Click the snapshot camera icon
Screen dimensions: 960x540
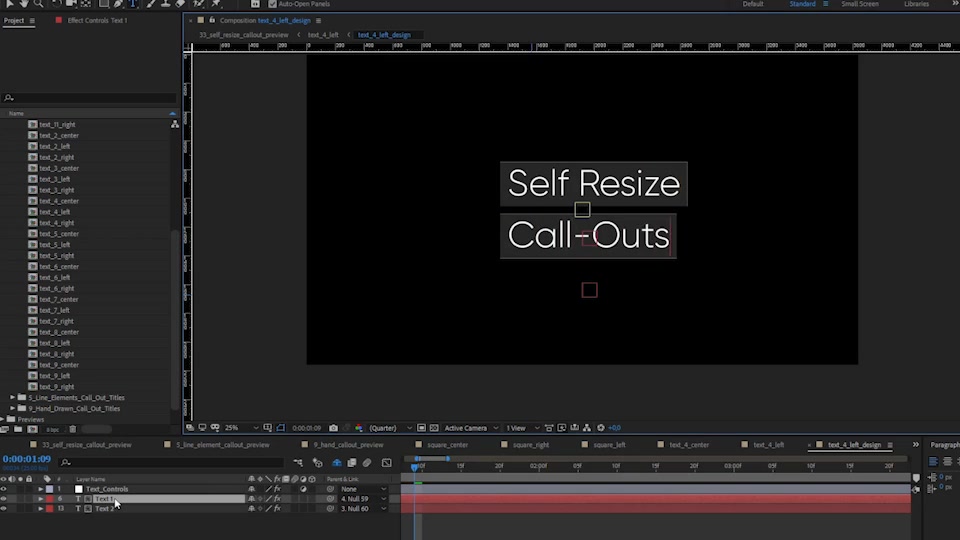click(x=333, y=428)
